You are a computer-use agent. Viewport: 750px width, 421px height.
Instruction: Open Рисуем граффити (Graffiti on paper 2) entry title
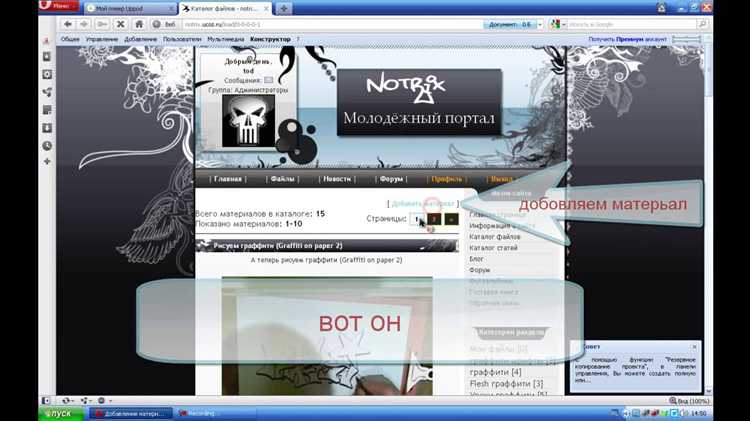pos(277,245)
